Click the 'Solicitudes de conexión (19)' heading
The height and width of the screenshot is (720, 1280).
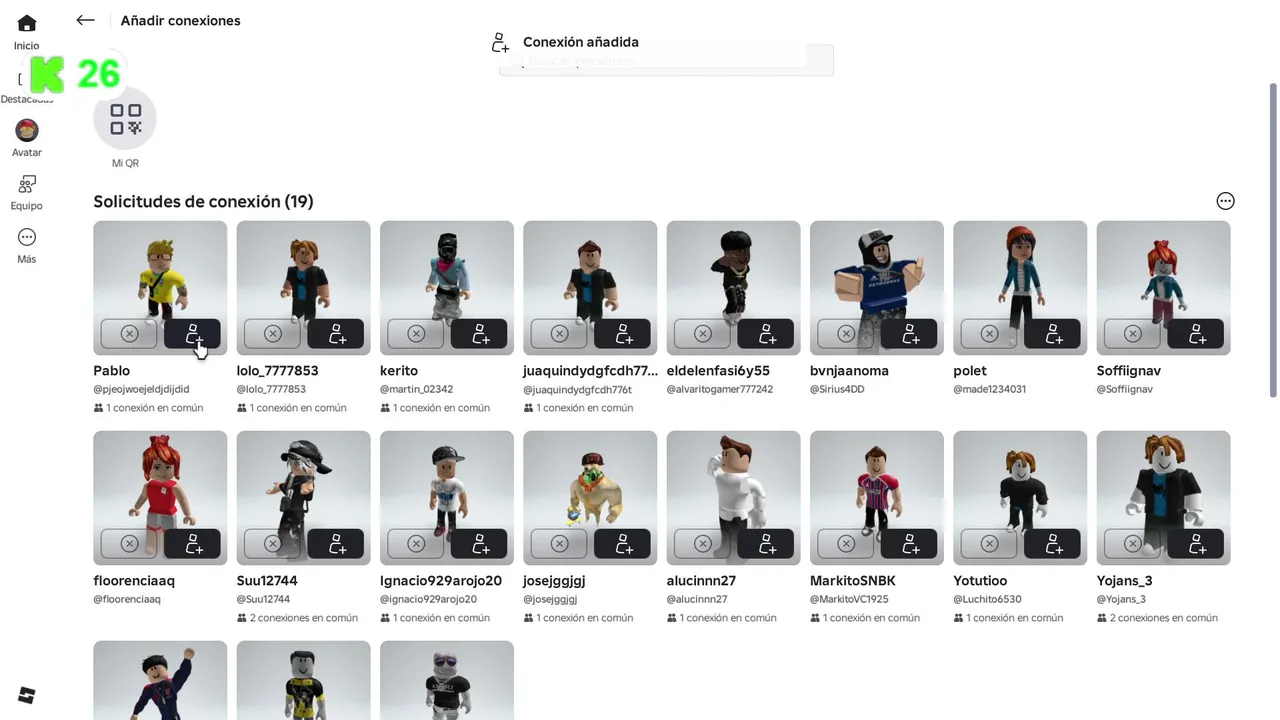pos(203,201)
